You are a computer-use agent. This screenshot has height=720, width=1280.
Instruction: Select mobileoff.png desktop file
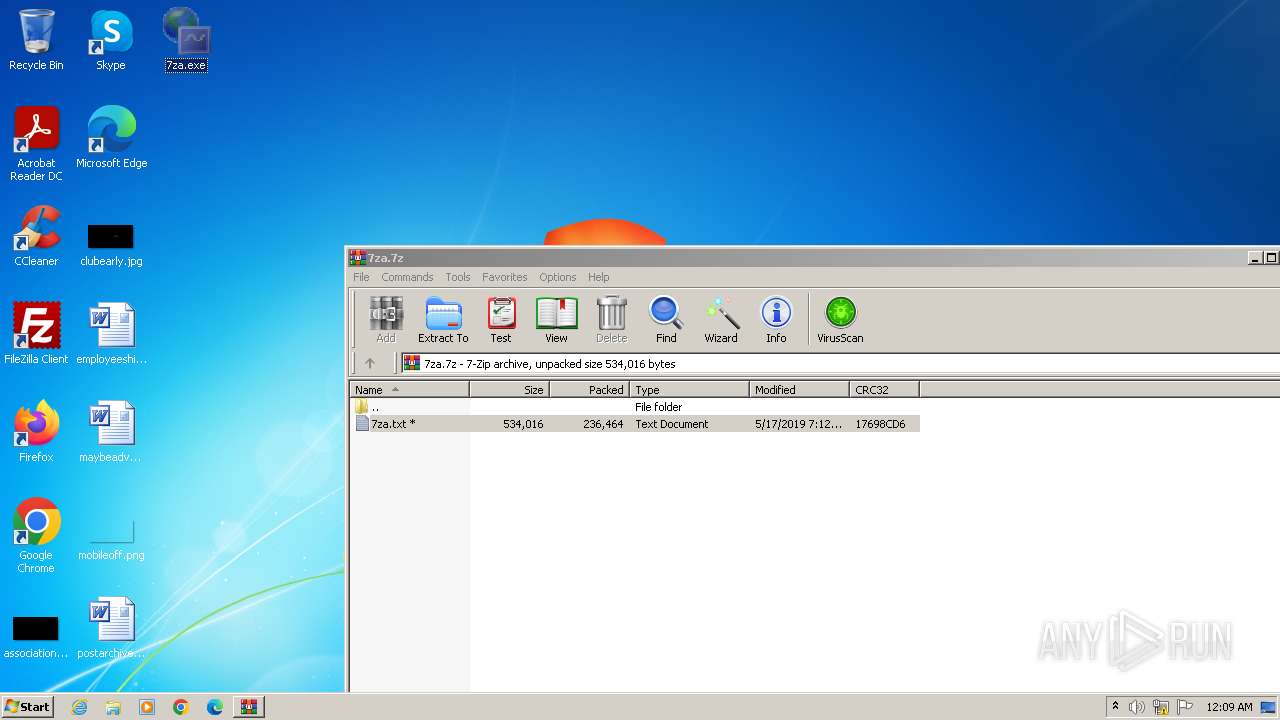[111, 540]
